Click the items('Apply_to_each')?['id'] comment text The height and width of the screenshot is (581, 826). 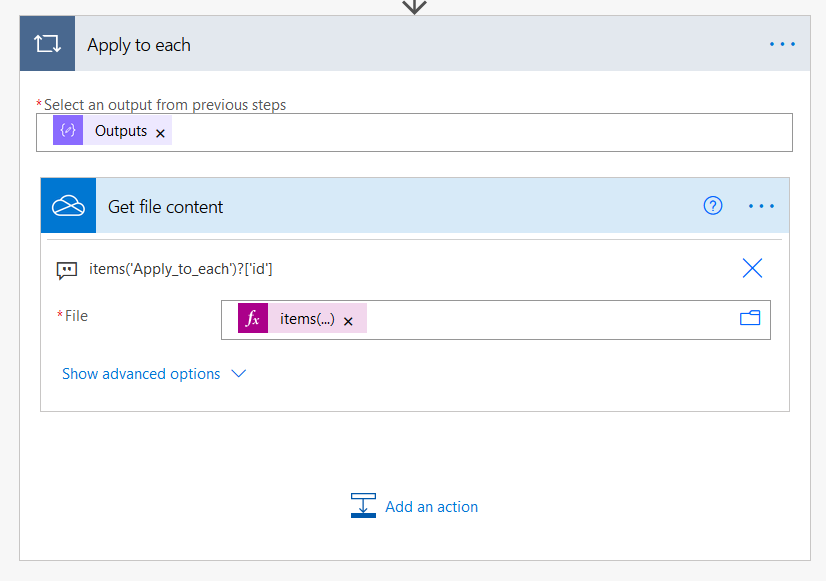tap(181, 269)
